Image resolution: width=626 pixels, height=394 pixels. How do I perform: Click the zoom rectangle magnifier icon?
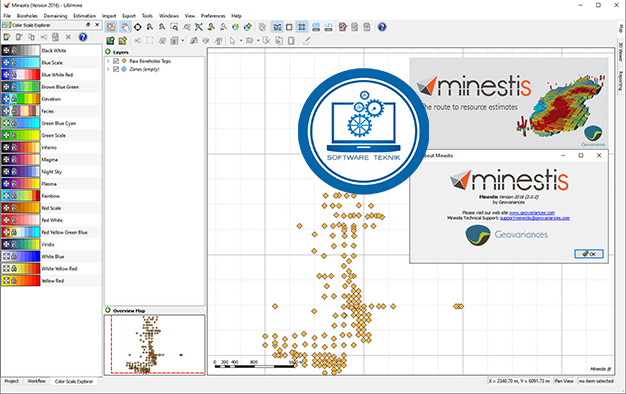click(174, 27)
